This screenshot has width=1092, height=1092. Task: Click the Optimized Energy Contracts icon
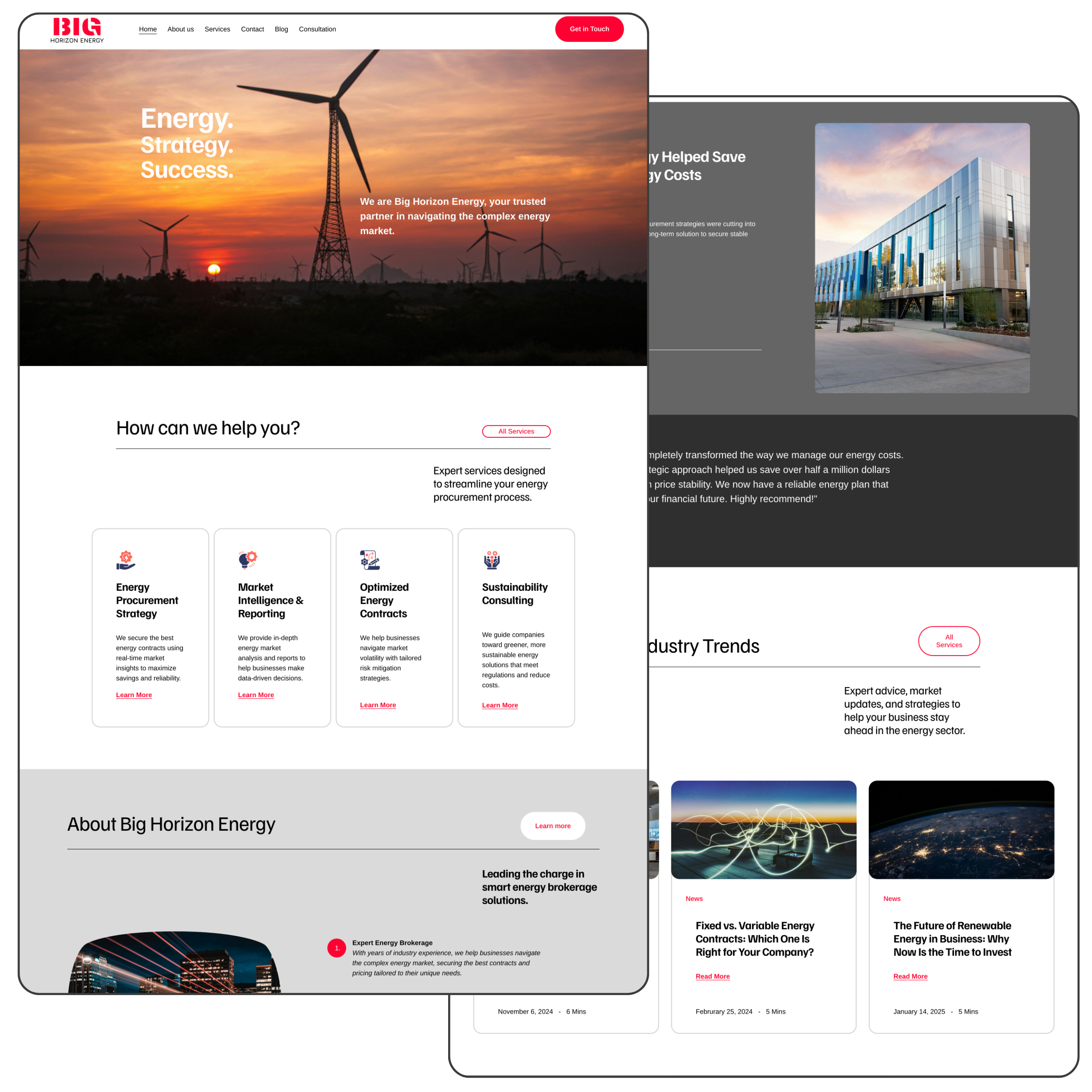tap(370, 560)
